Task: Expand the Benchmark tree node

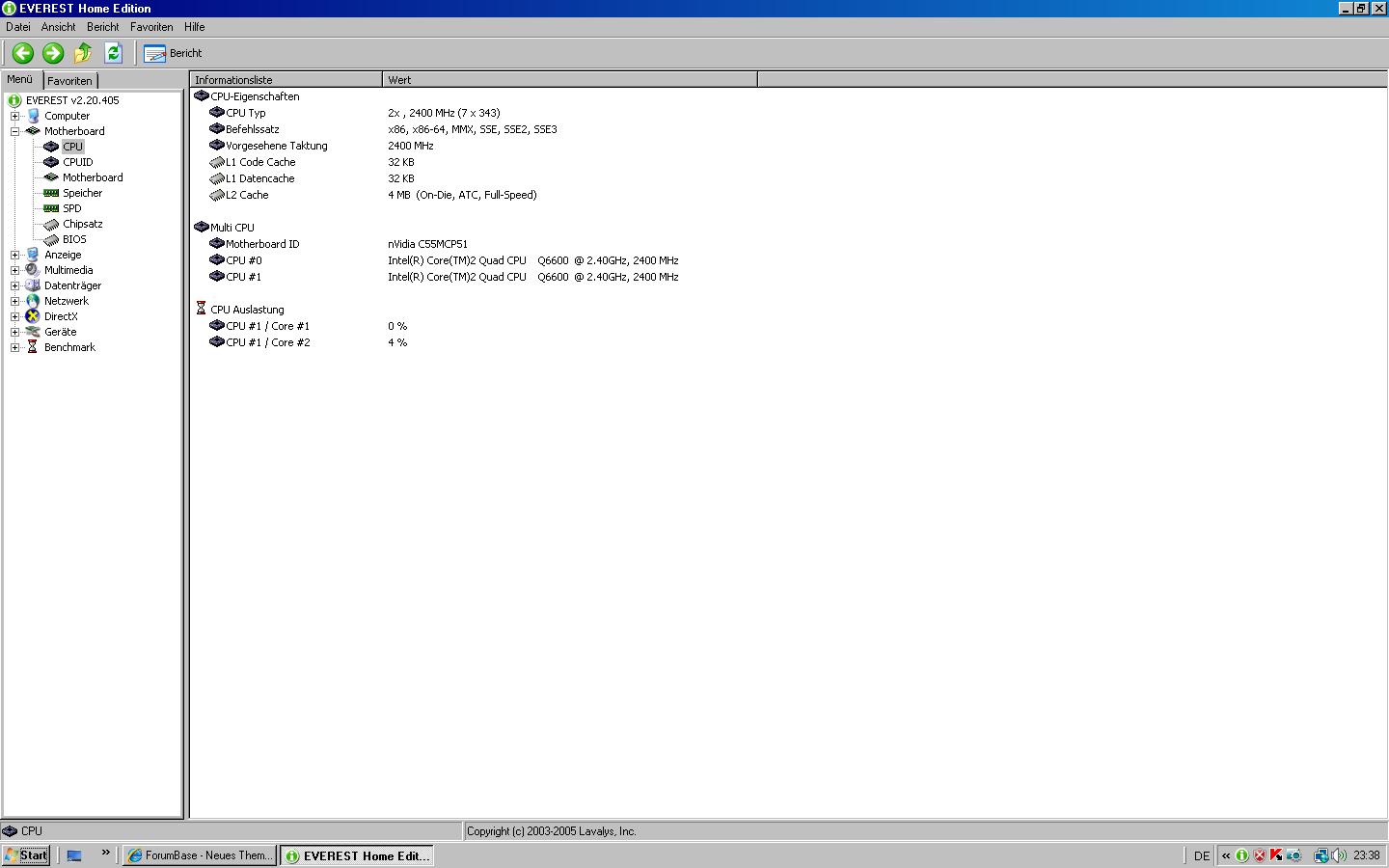Action: pyautogui.click(x=14, y=347)
